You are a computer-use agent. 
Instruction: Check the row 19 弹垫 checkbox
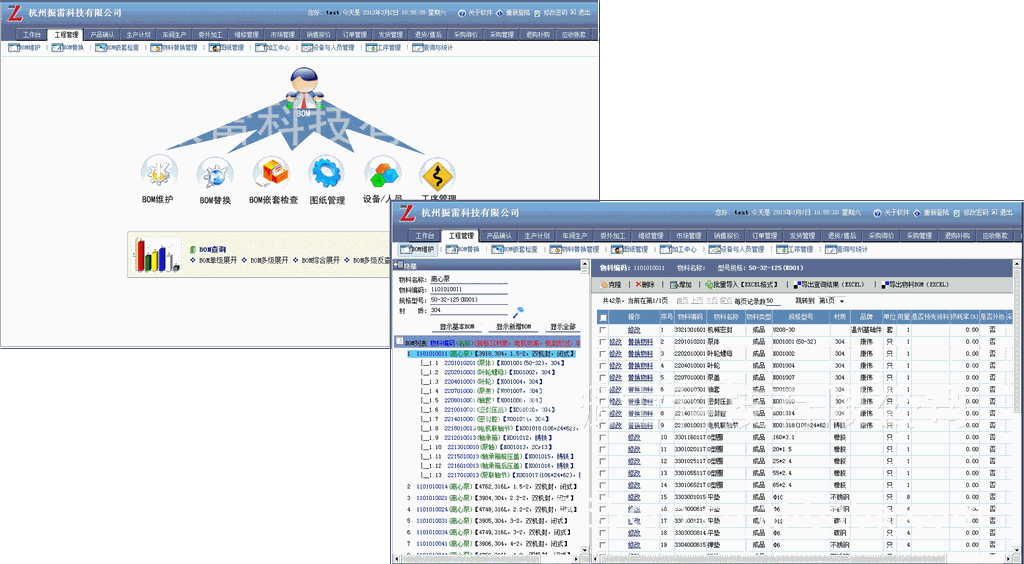(603, 544)
